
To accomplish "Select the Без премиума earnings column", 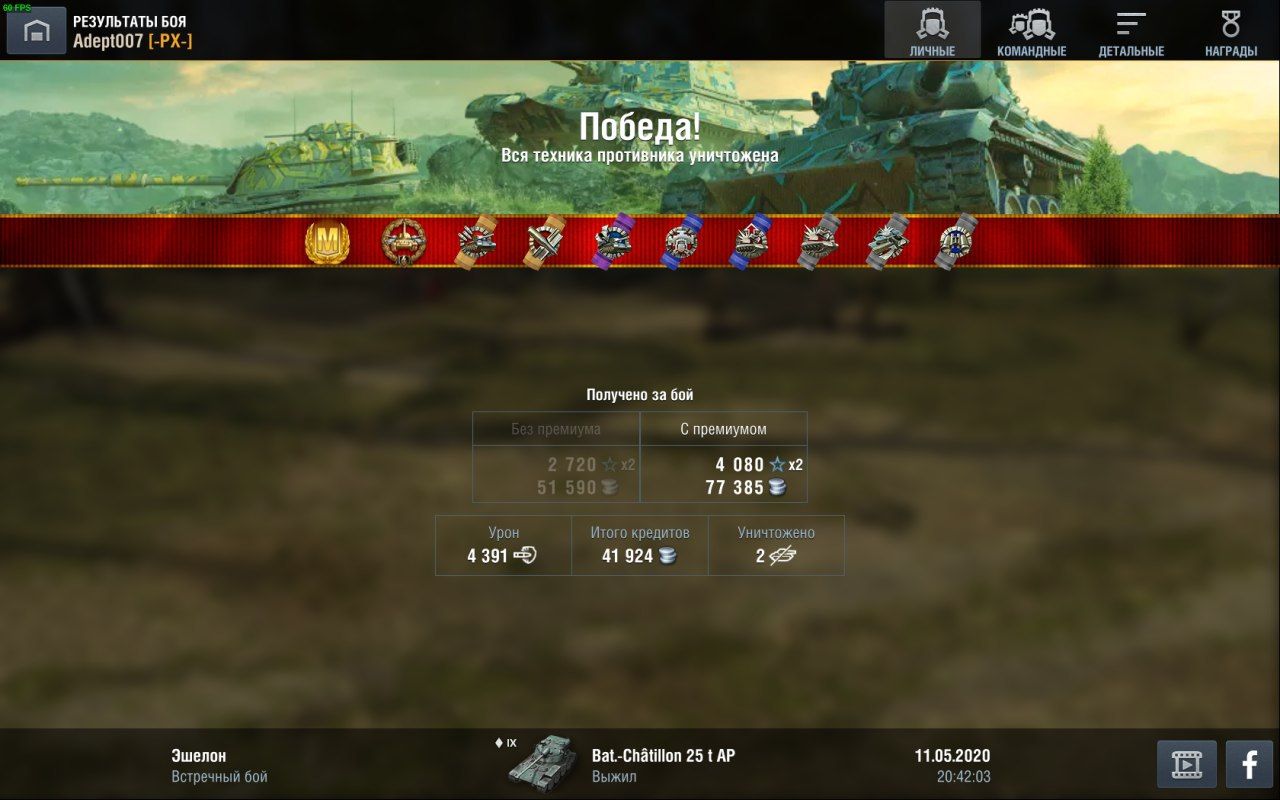I will (x=556, y=457).
